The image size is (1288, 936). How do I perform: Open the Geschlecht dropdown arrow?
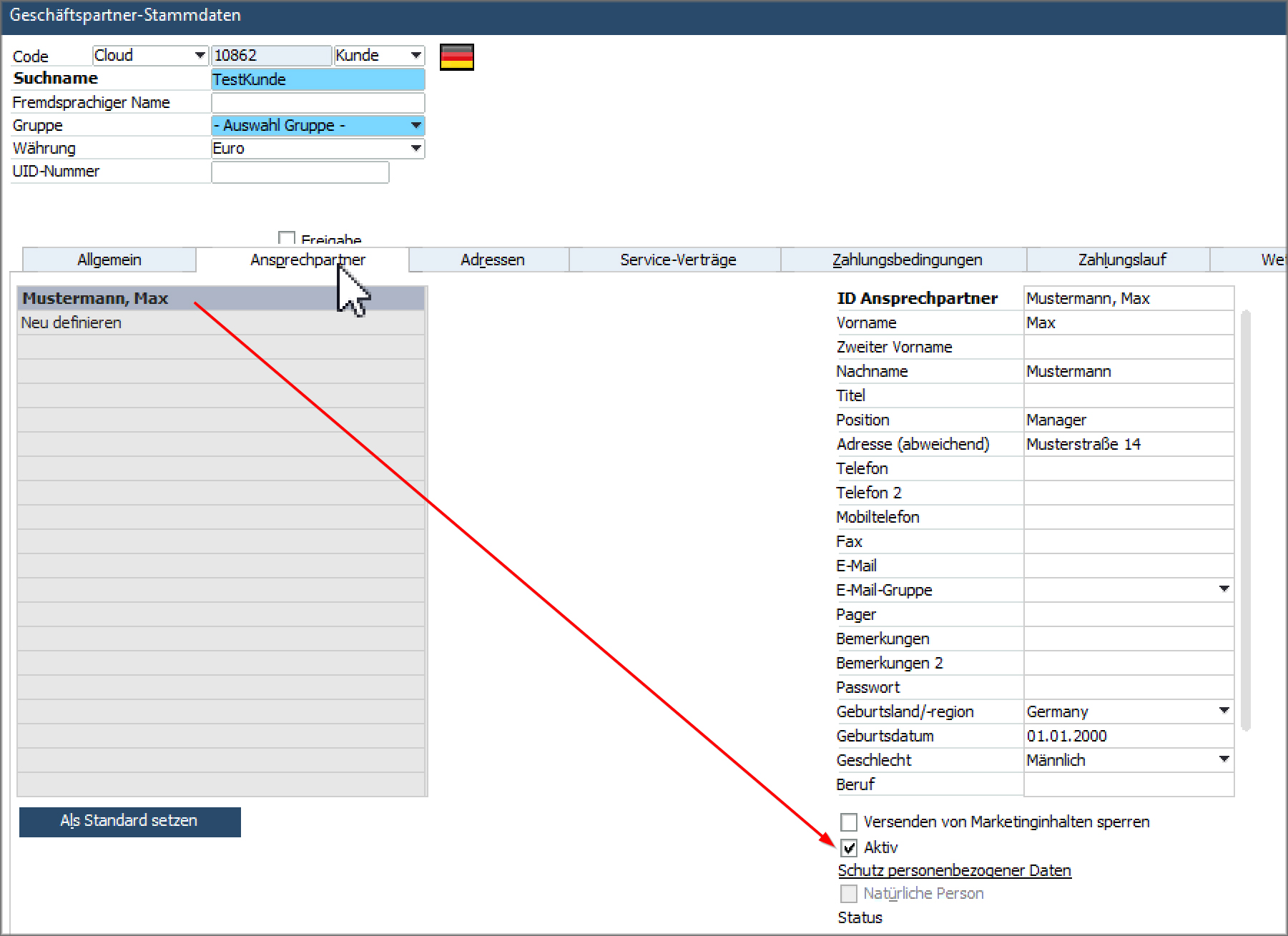point(1224,759)
